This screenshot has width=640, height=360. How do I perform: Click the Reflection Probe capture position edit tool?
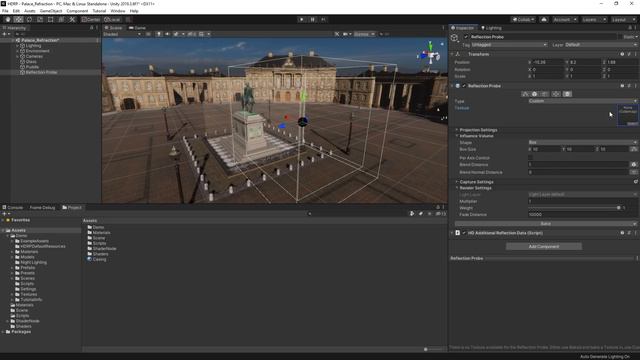(544, 94)
